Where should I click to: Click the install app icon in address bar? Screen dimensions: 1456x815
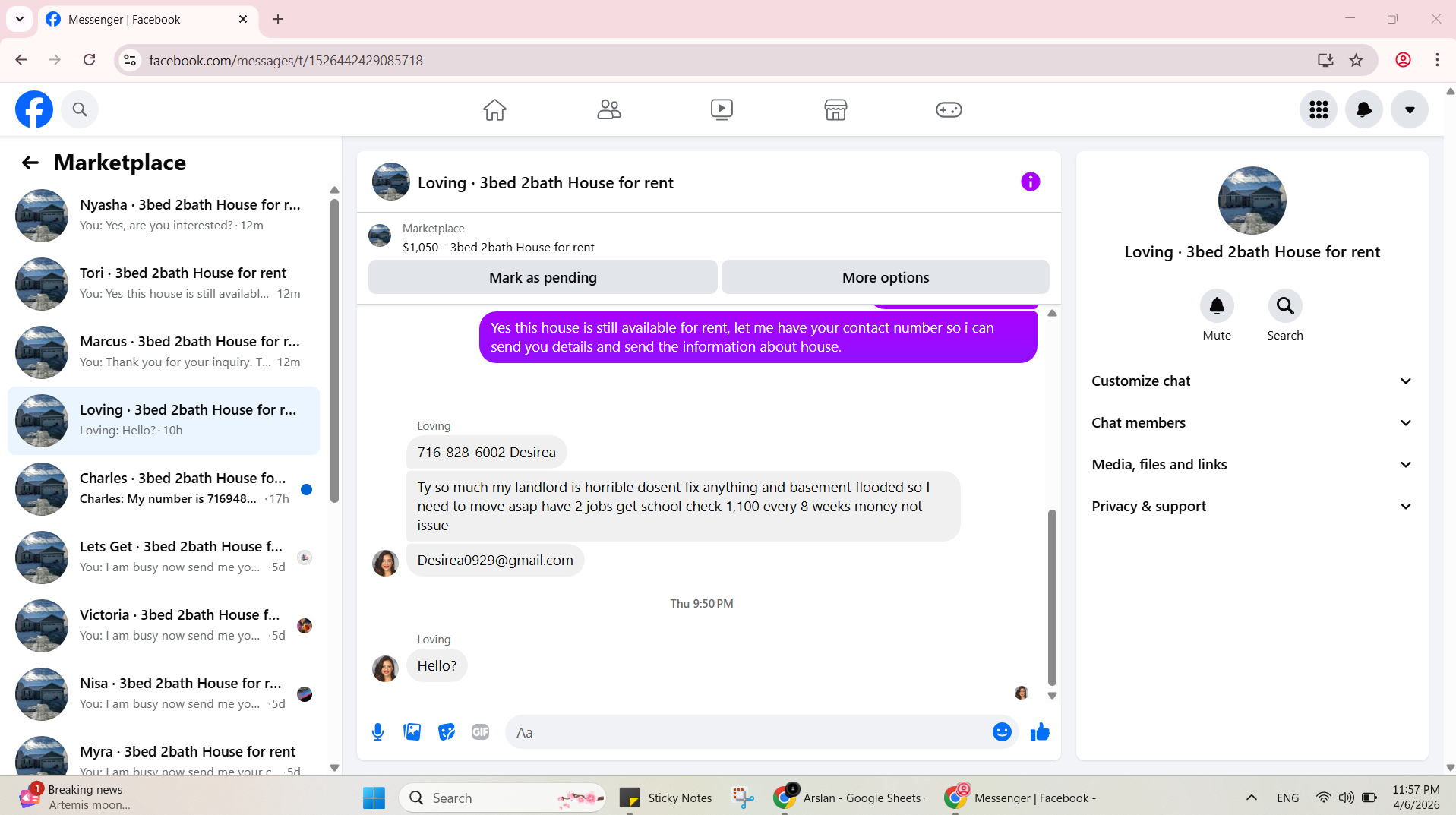1325,60
